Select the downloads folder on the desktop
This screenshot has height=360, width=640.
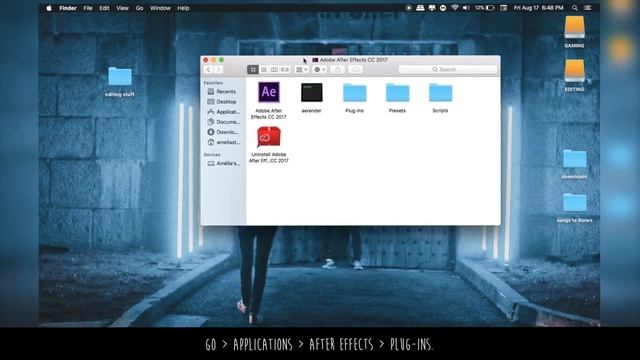tap(575, 159)
